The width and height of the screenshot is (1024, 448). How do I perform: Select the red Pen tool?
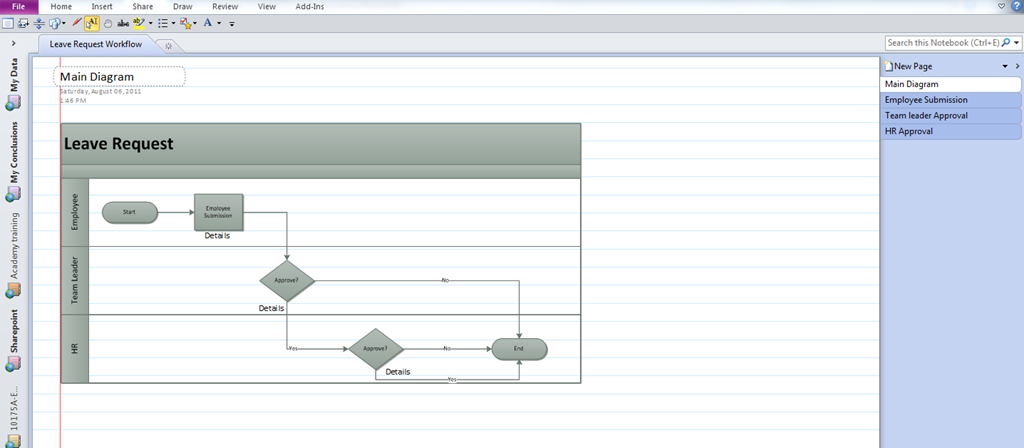pyautogui.click(x=77, y=22)
